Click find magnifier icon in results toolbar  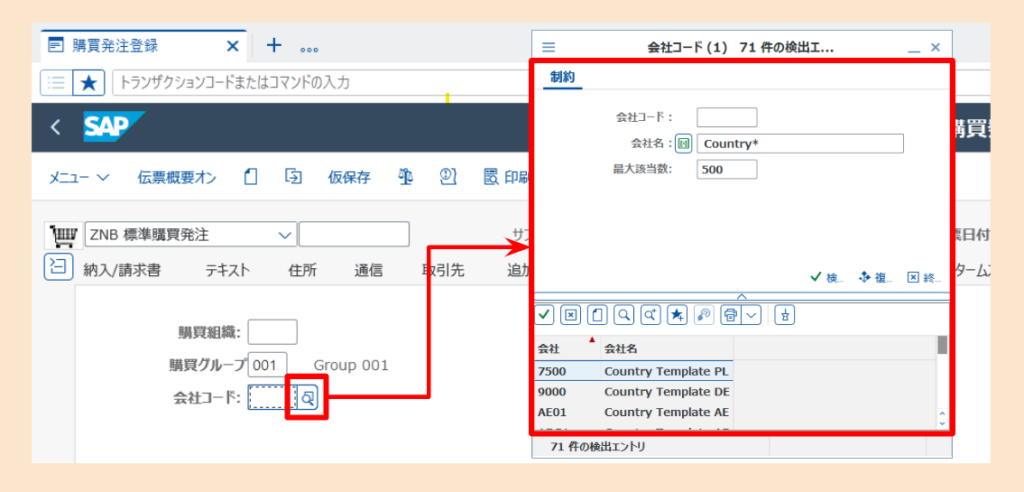pyautogui.click(x=624, y=315)
